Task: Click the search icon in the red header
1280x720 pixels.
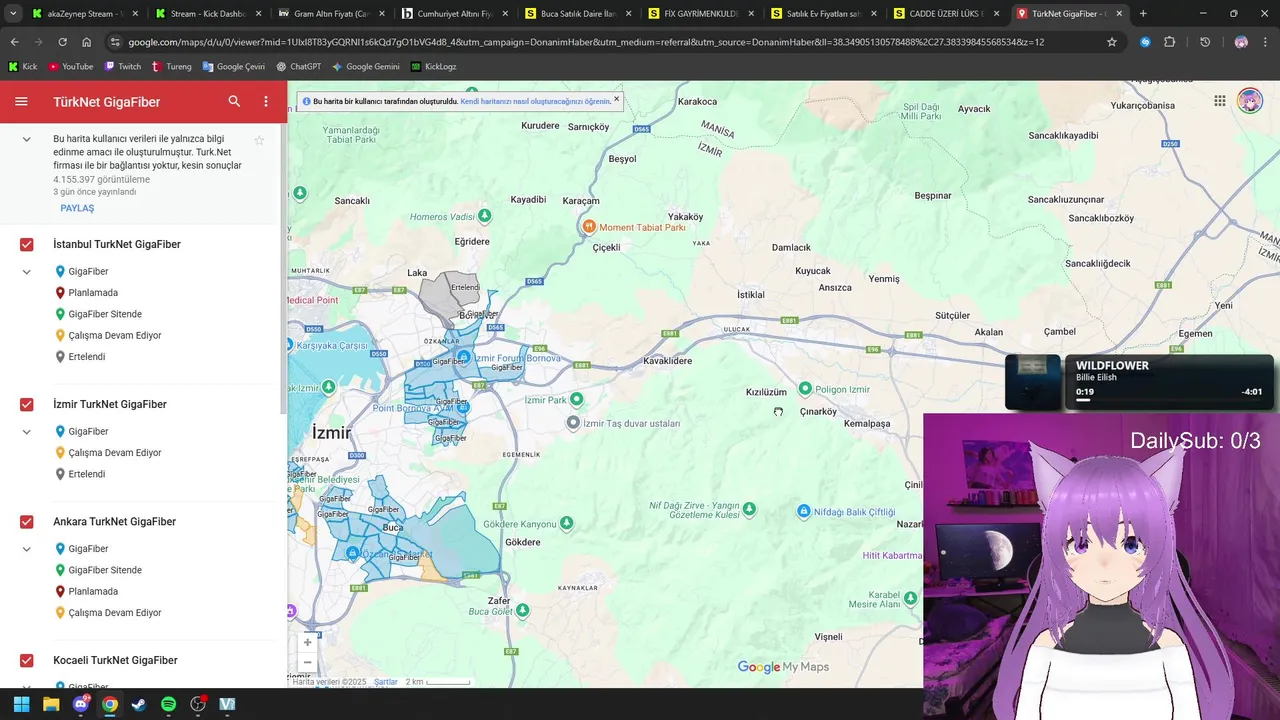Action: (234, 102)
